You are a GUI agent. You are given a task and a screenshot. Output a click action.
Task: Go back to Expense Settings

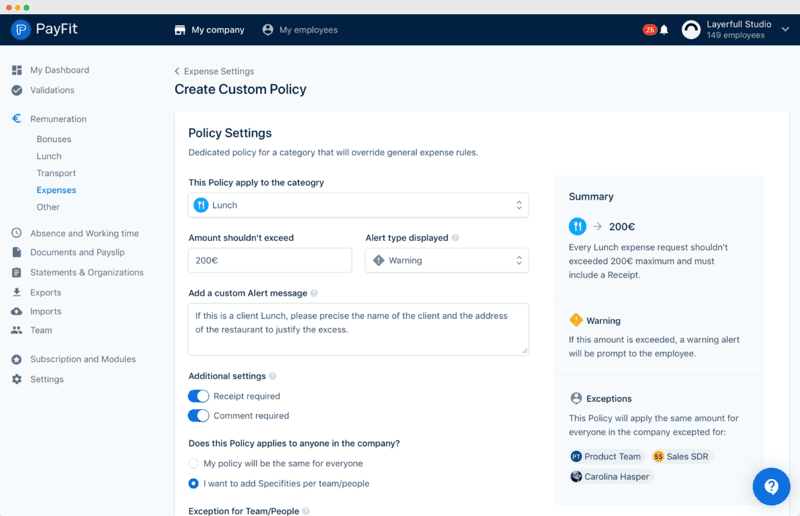[214, 71]
